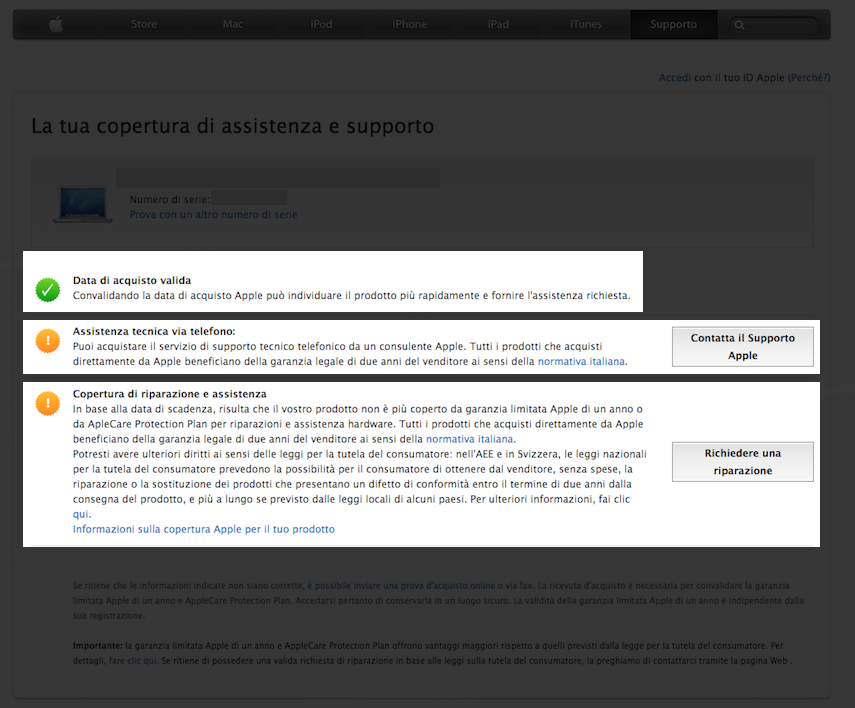Click the 'Importante:' bold label
The width and height of the screenshot is (855, 708).
coord(98,645)
